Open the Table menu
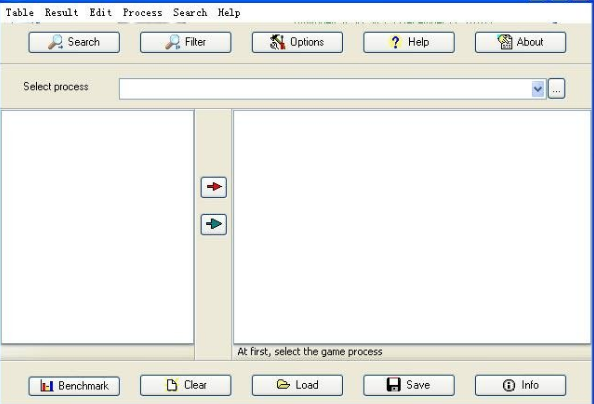Viewport: 594px width, 404px height. pos(20,13)
